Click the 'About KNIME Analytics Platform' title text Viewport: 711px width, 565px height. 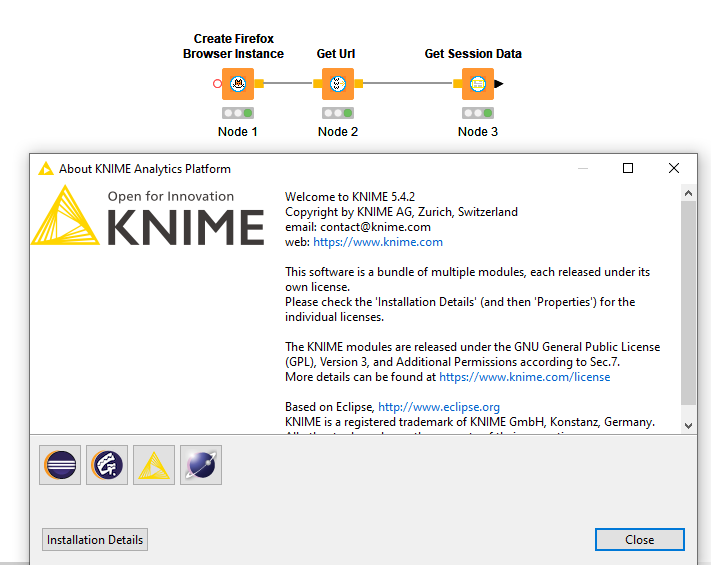point(145,169)
